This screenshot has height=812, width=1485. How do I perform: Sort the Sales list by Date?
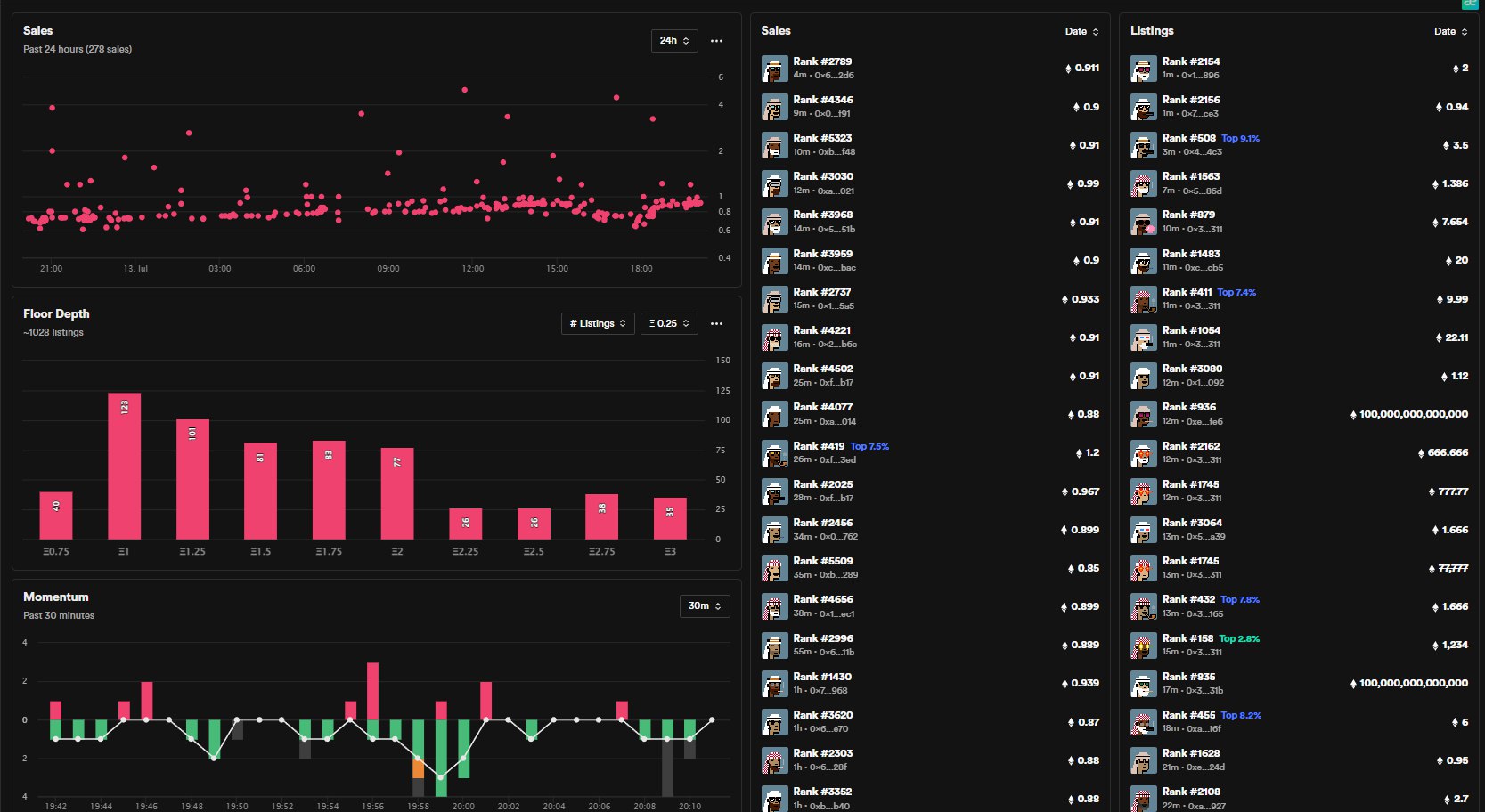pos(1081,31)
